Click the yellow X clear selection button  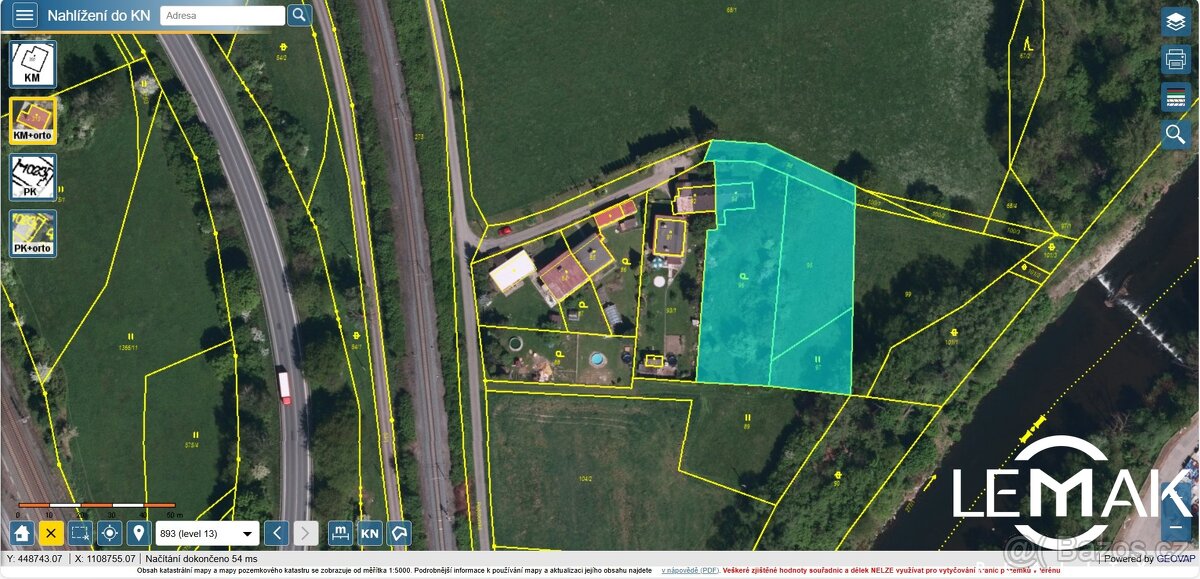pos(51,533)
